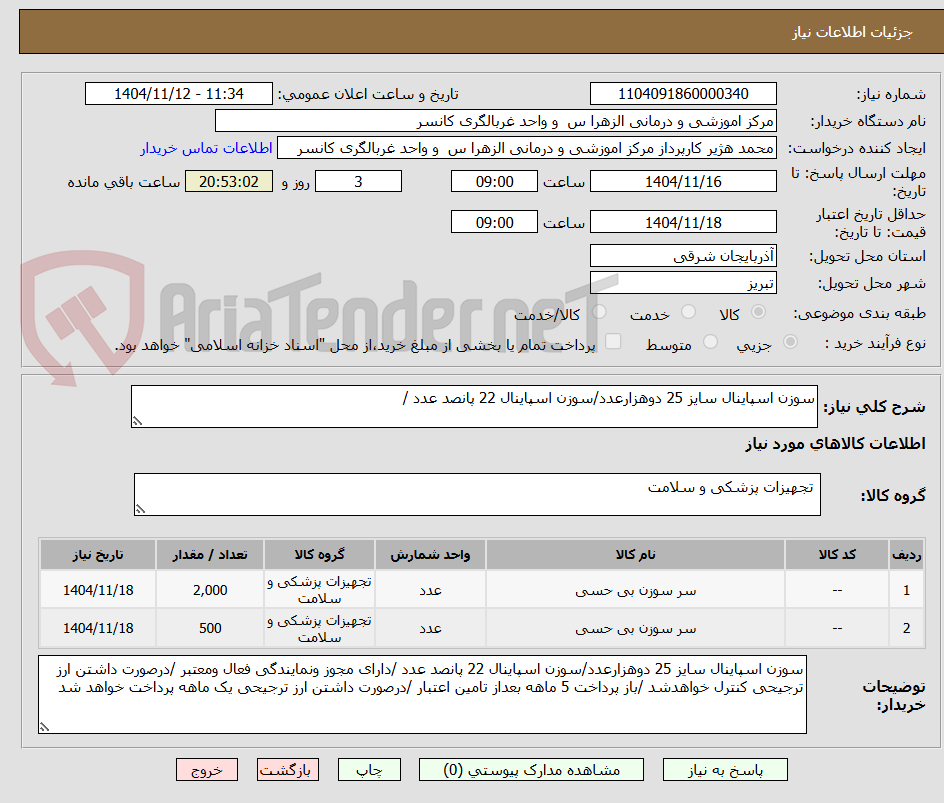Click the خروج exit button
944x803 pixels.
(206, 770)
